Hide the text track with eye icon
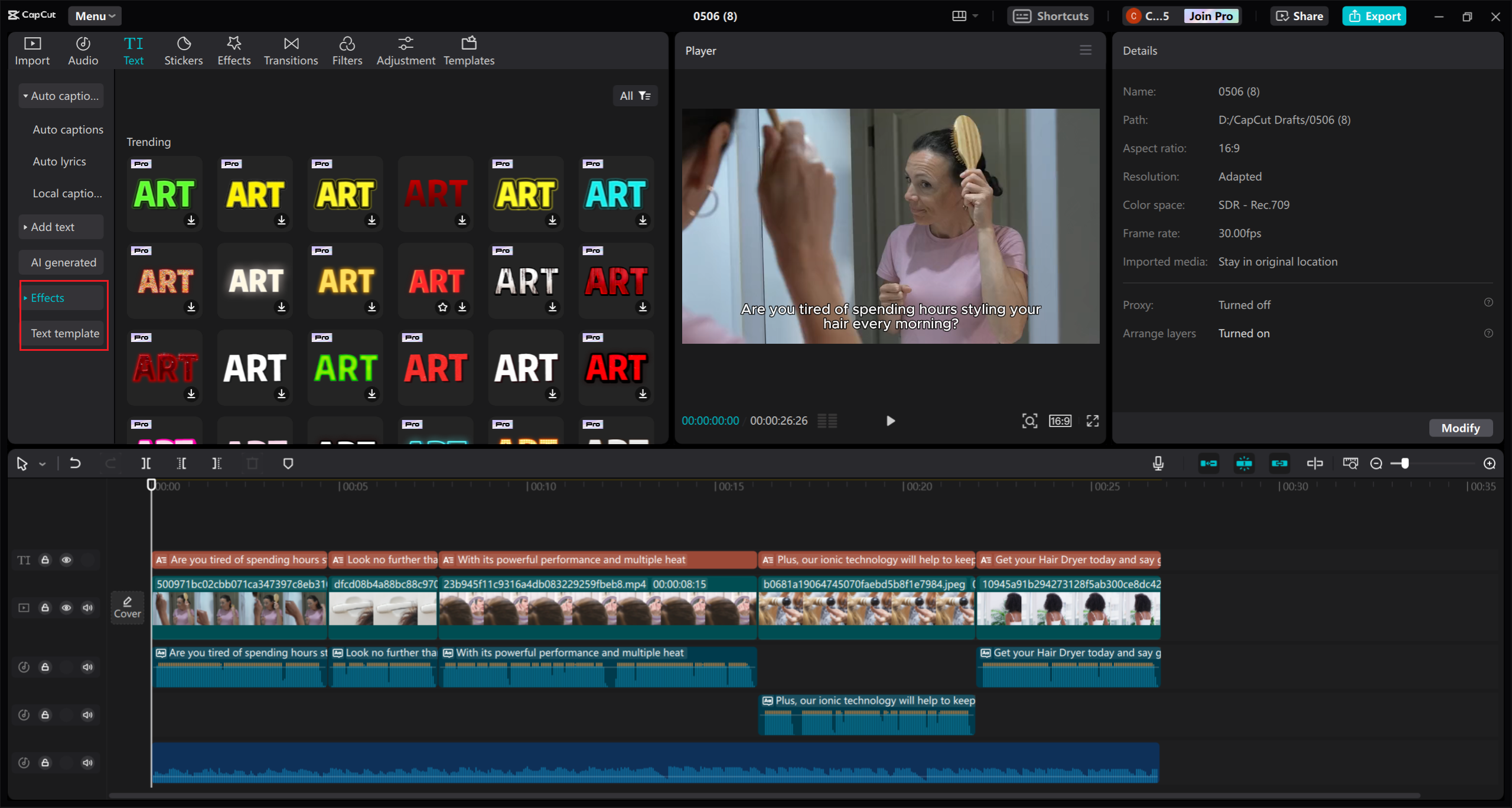Screen dimensions: 1512x808 [66, 560]
